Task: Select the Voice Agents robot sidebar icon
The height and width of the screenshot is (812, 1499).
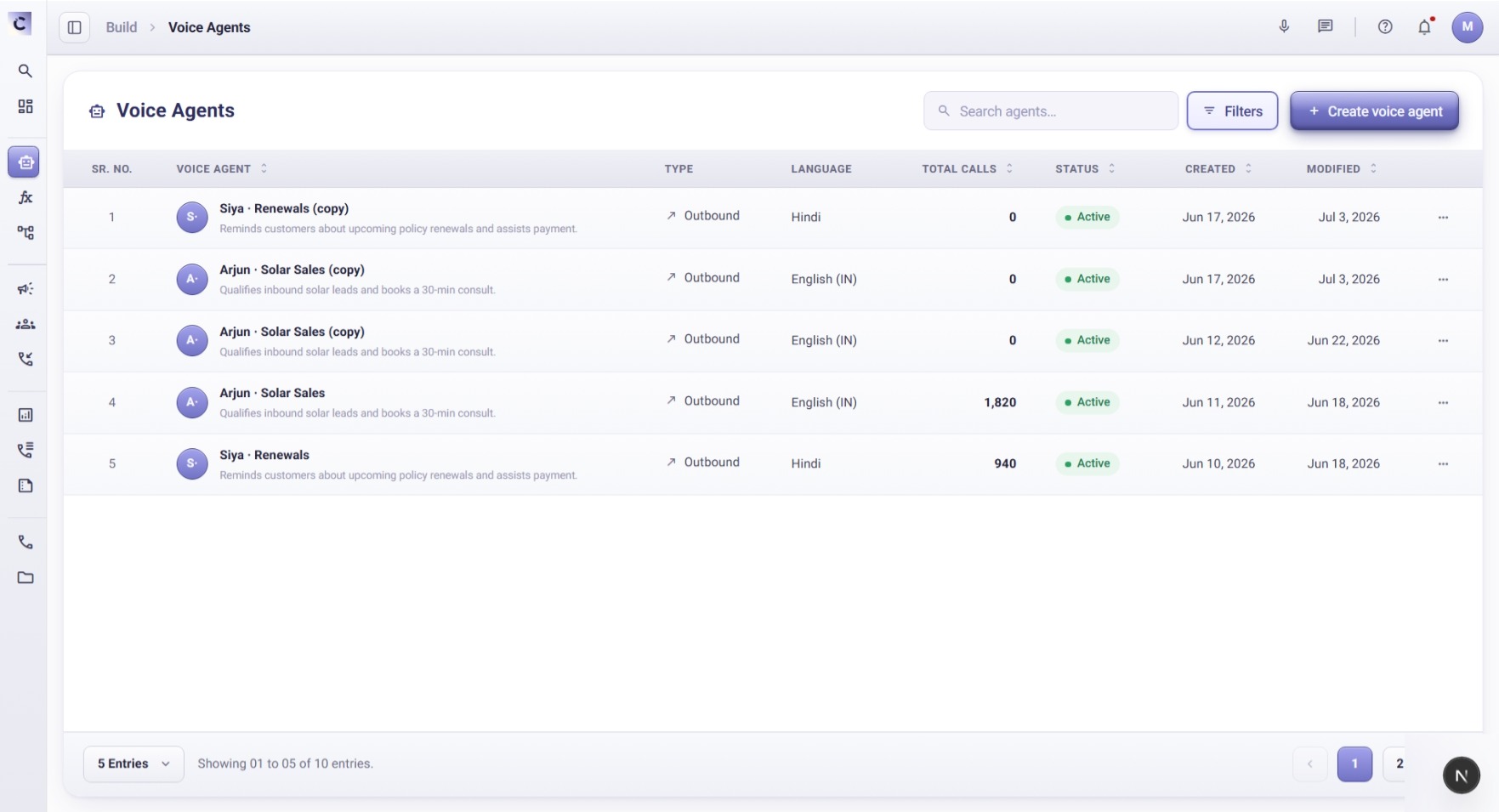Action: tap(24, 162)
